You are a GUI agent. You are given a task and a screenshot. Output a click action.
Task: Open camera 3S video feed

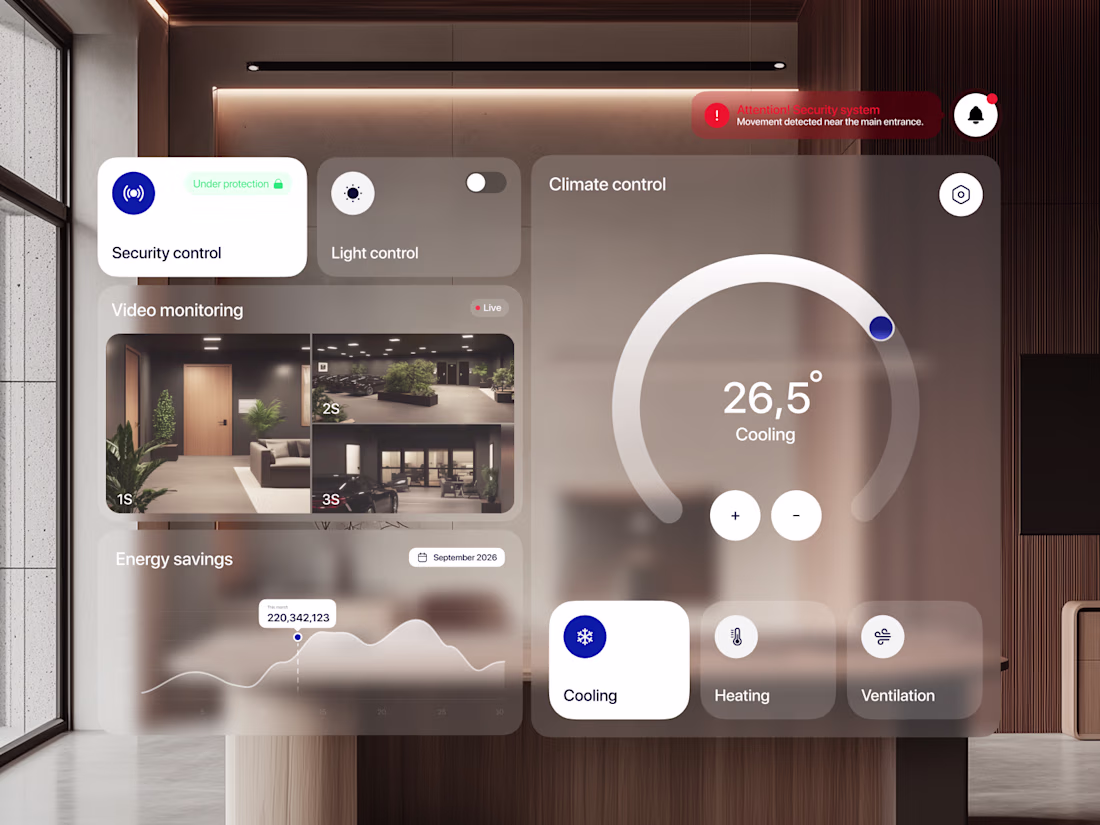point(413,469)
